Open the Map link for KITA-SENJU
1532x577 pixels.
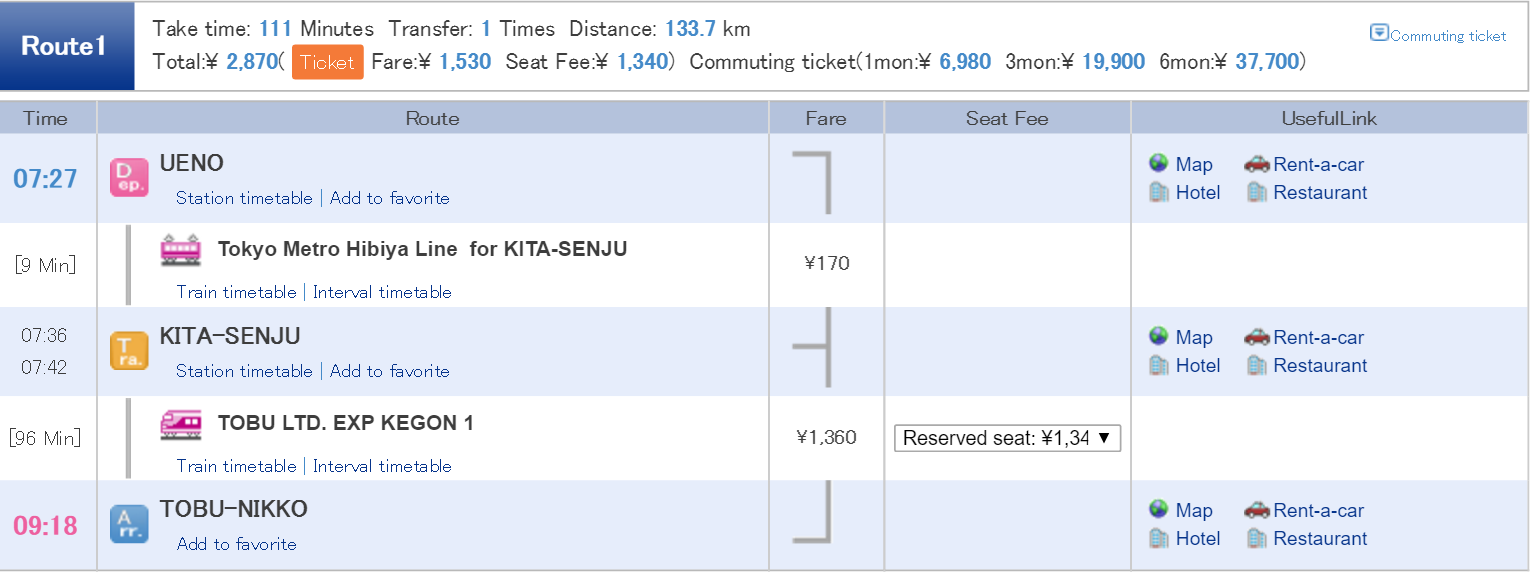1194,338
